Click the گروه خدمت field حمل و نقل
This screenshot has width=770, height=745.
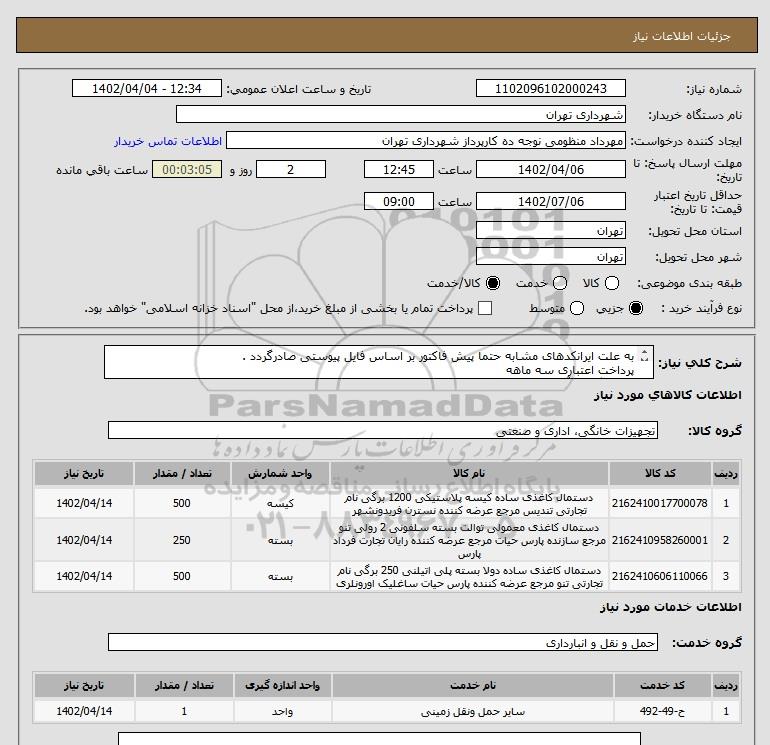(383, 642)
